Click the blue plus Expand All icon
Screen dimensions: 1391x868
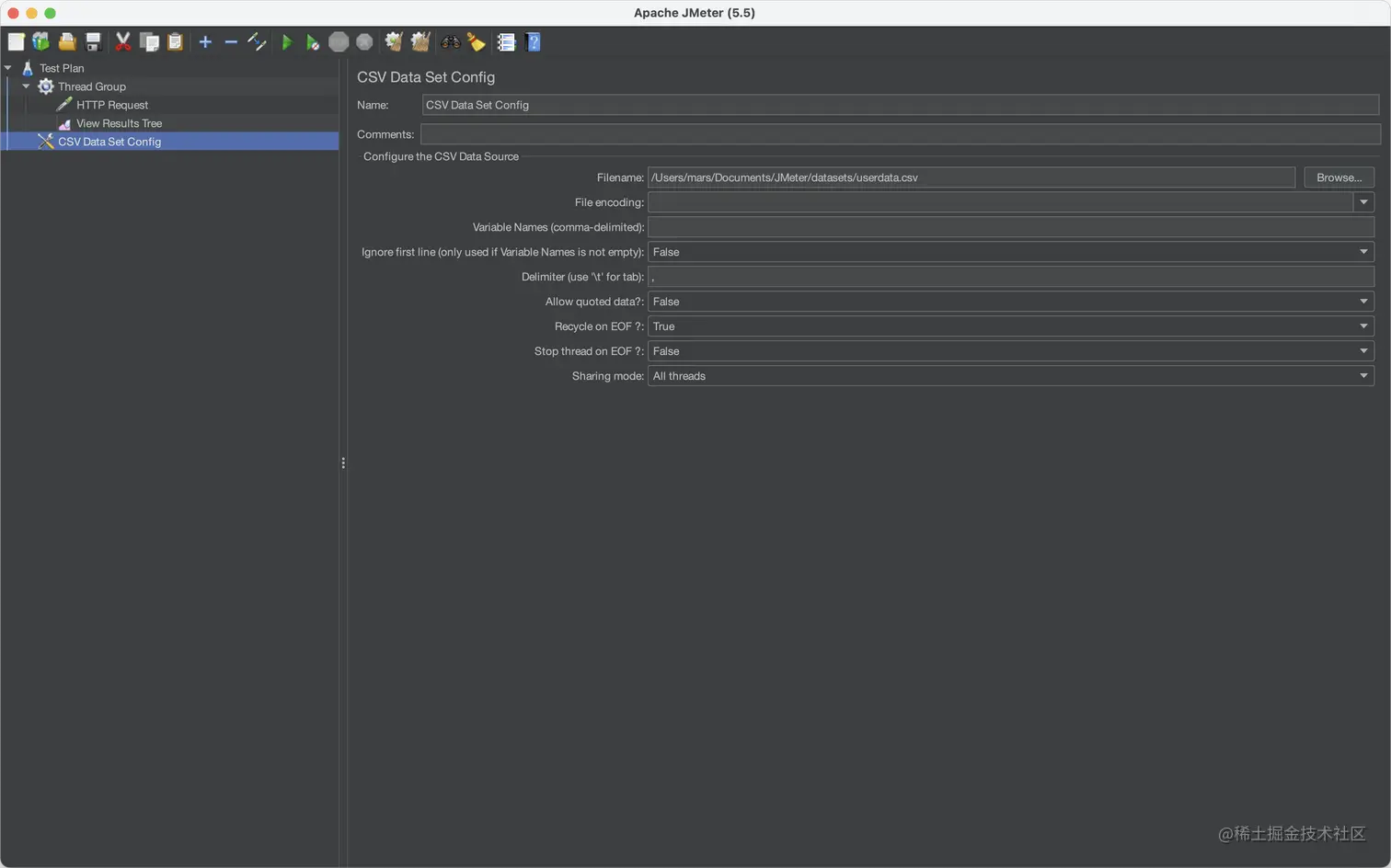pyautogui.click(x=205, y=41)
